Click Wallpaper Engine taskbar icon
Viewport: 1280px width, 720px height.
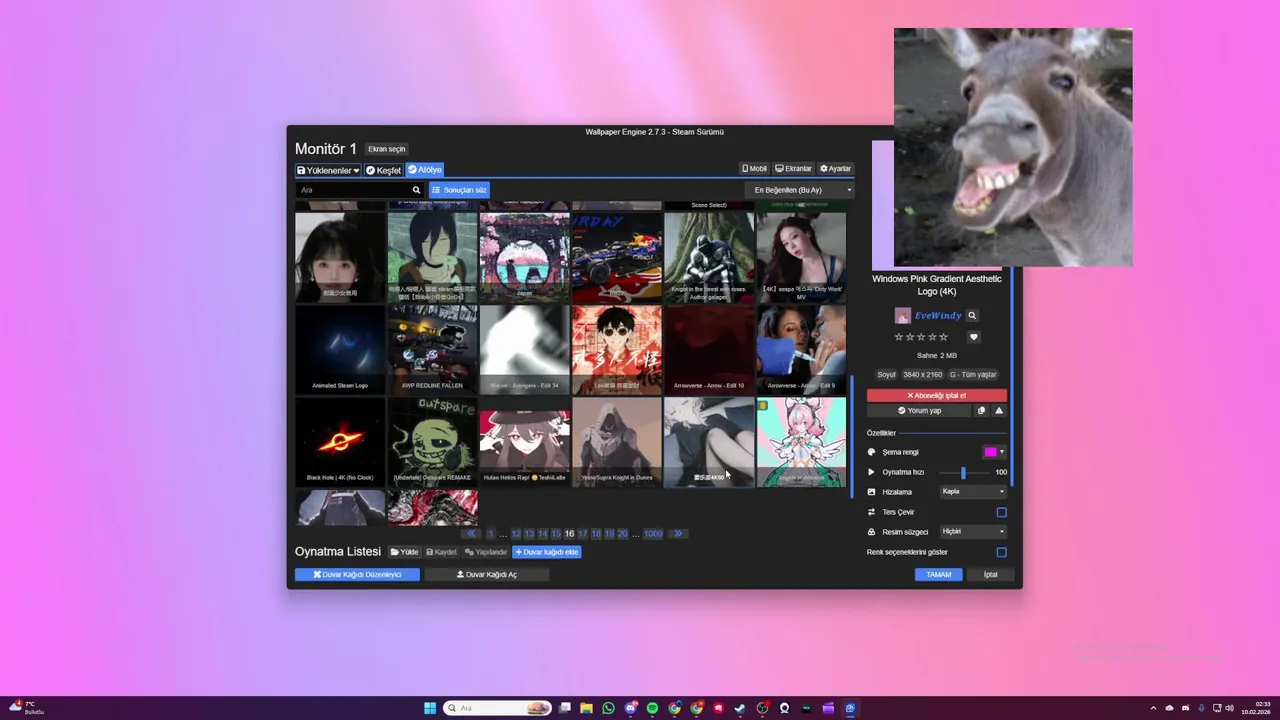coord(850,708)
